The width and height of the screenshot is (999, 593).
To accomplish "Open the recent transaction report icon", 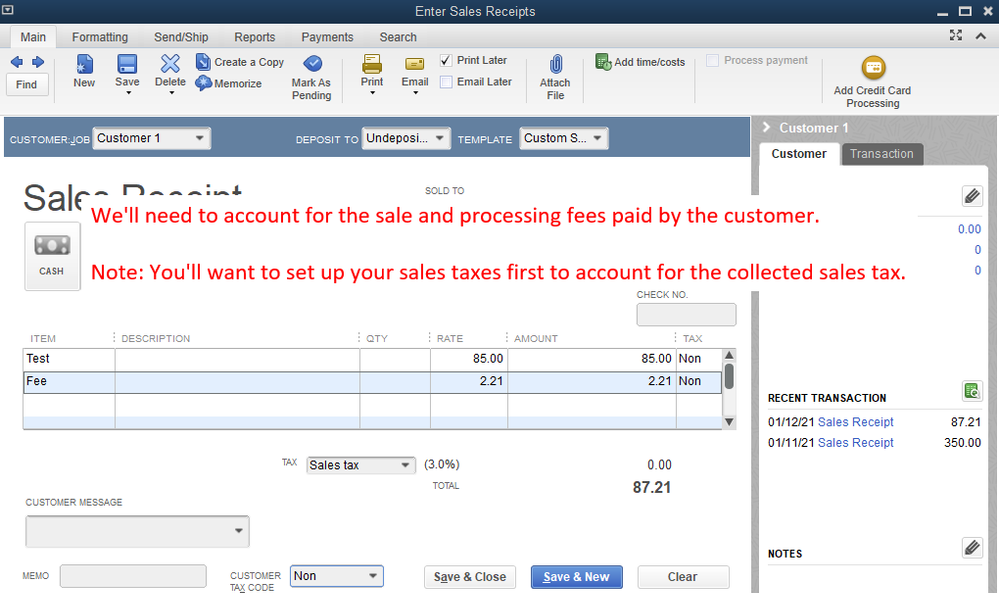I will pos(972,390).
